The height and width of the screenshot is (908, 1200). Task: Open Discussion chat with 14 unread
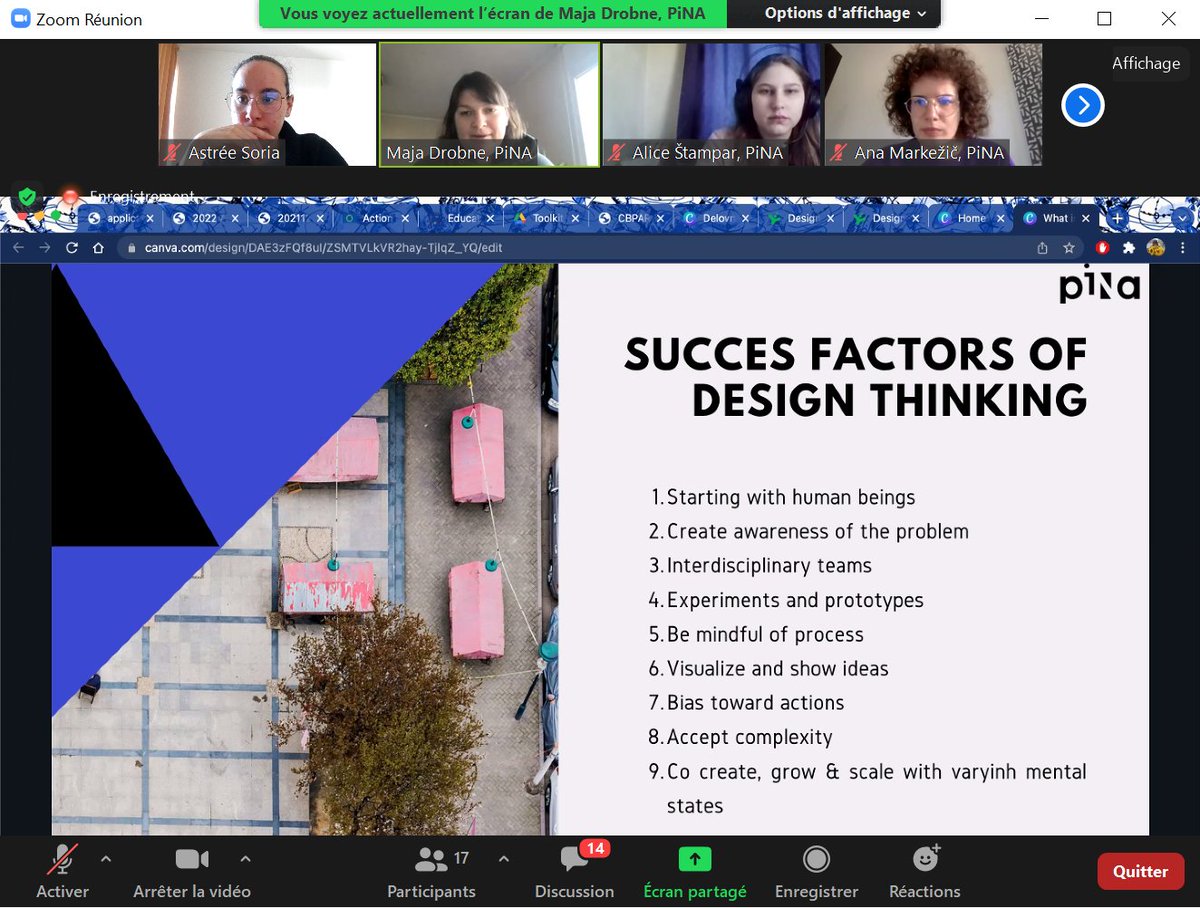point(575,871)
